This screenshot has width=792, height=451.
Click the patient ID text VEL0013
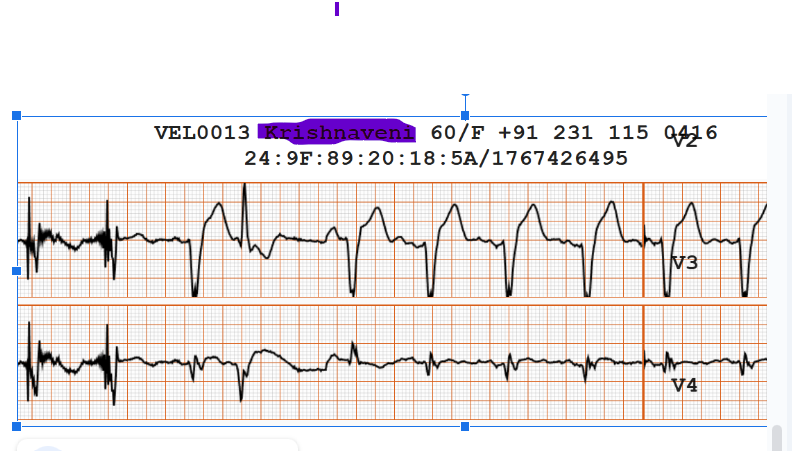(x=202, y=133)
